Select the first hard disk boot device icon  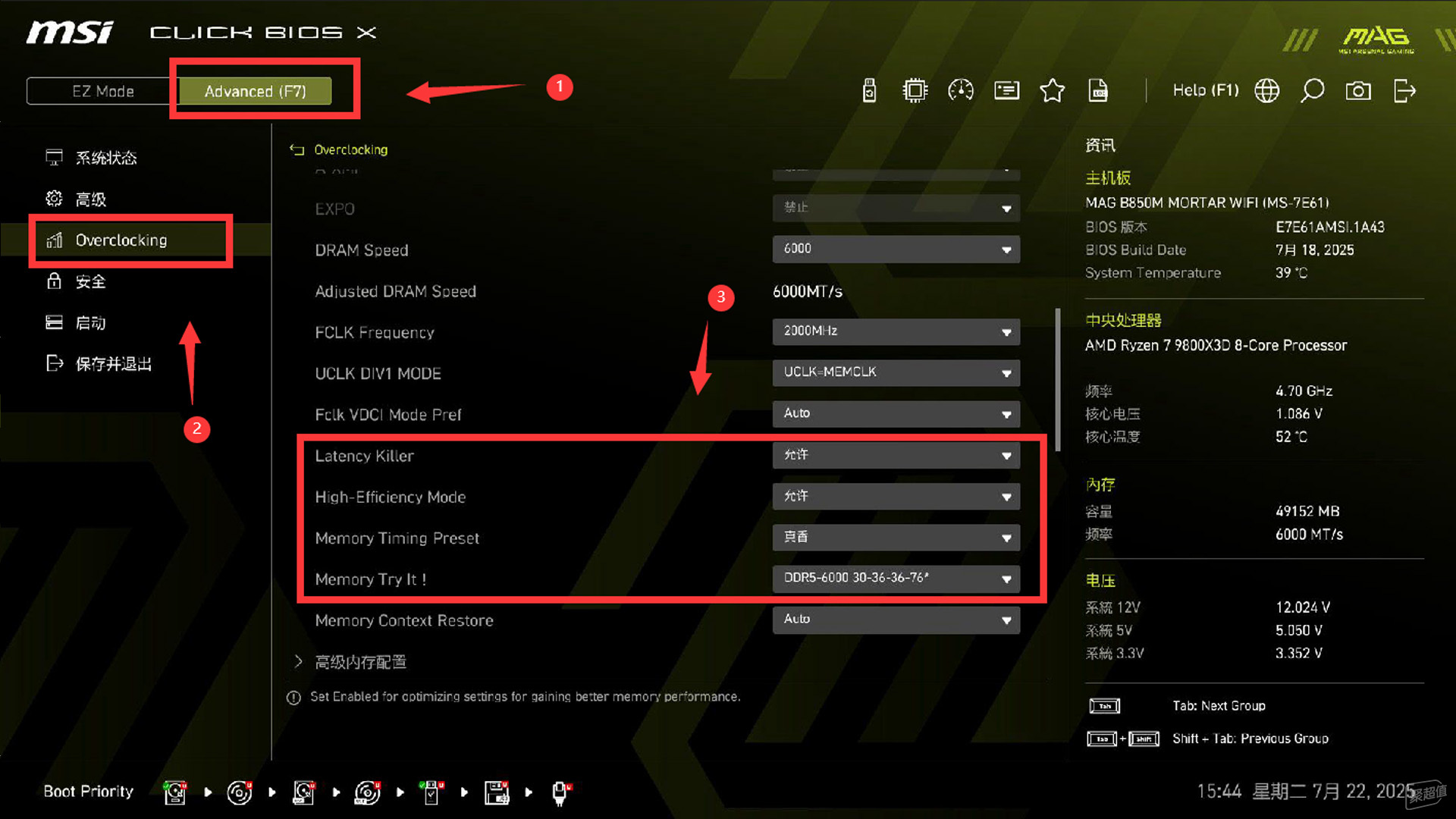click(176, 792)
